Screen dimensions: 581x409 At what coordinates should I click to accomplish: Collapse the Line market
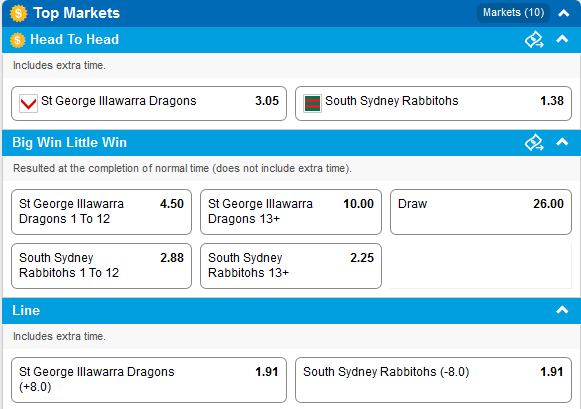point(562,310)
